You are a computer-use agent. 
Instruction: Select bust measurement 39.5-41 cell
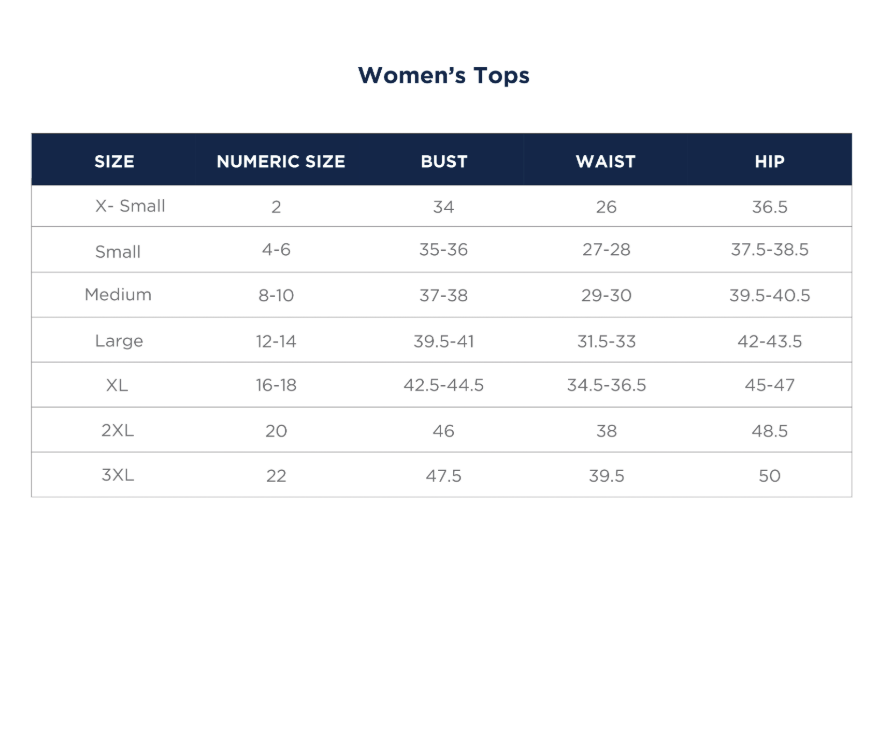point(444,341)
